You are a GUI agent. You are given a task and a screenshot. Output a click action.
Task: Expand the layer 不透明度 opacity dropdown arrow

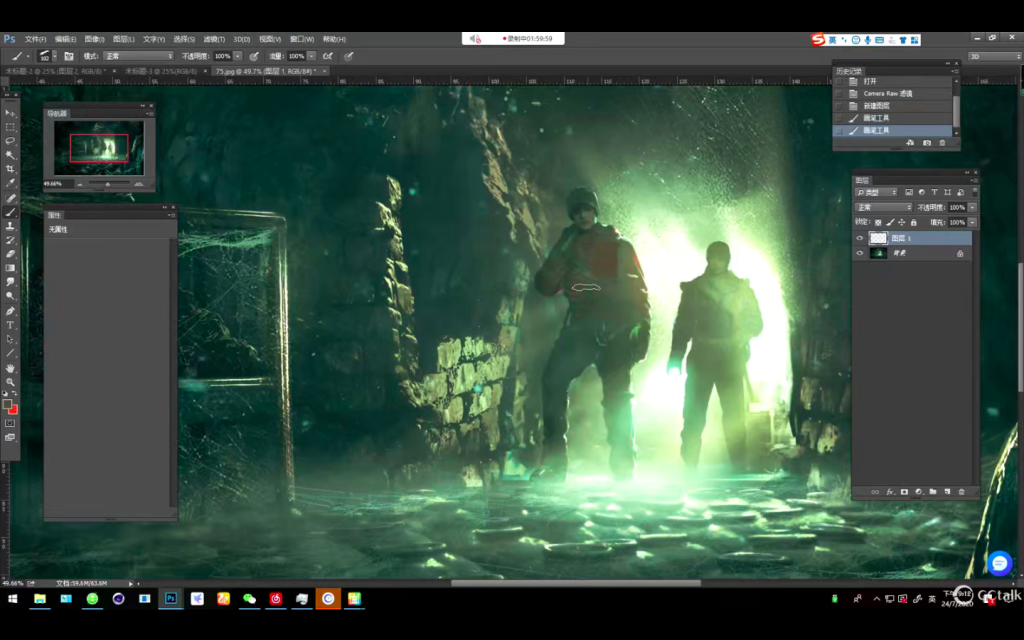point(972,207)
